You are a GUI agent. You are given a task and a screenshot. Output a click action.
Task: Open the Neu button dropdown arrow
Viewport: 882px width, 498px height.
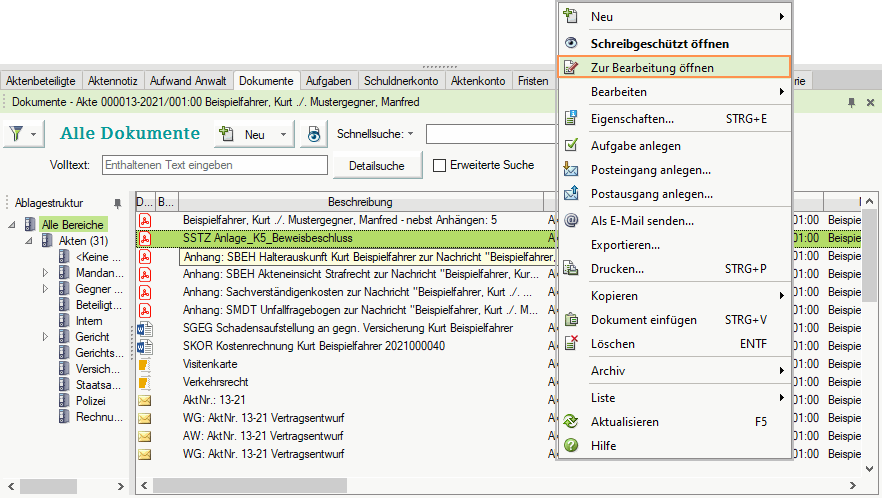click(x=283, y=134)
